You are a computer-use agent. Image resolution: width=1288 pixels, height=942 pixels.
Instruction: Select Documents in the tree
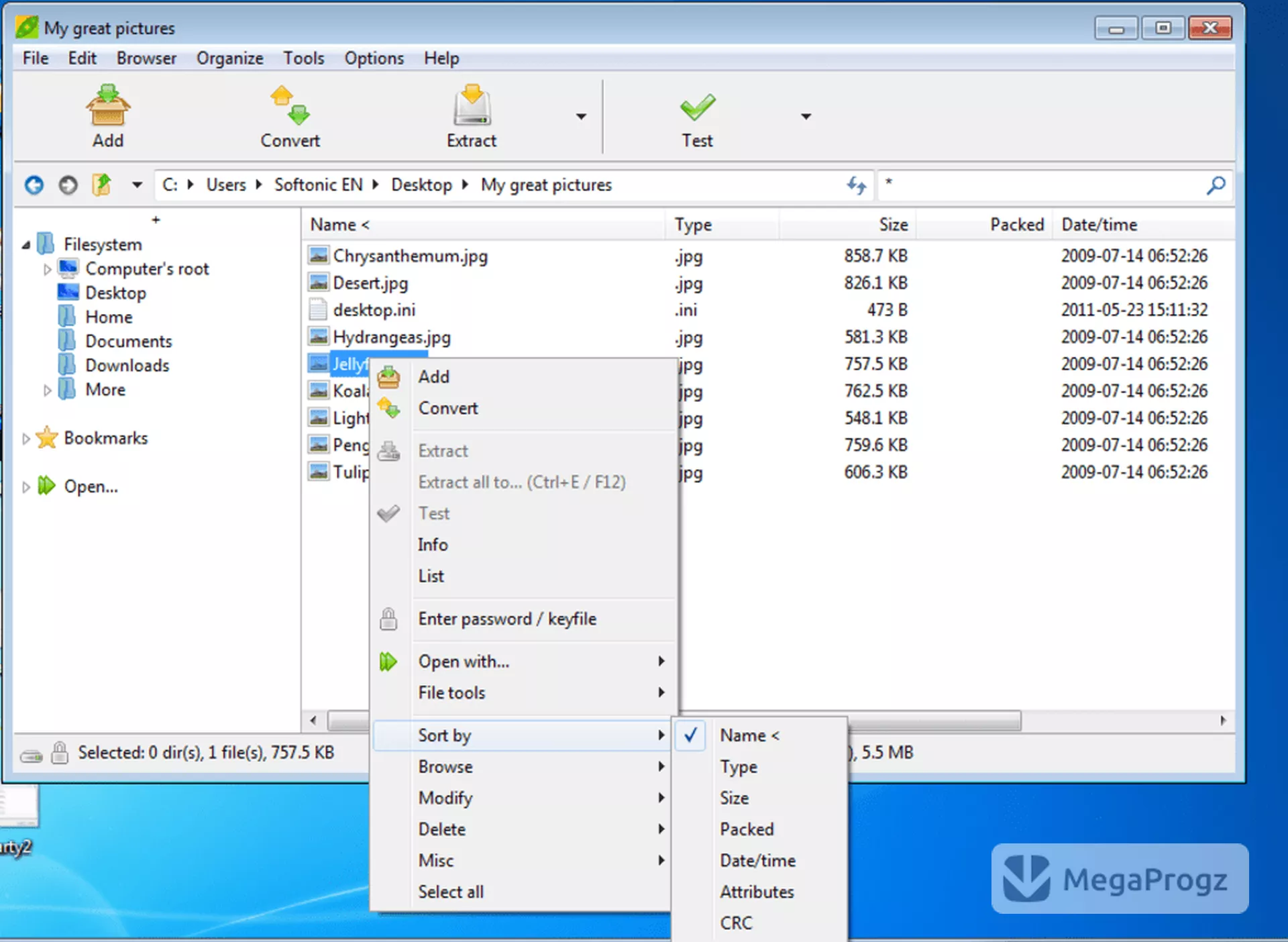coord(129,342)
